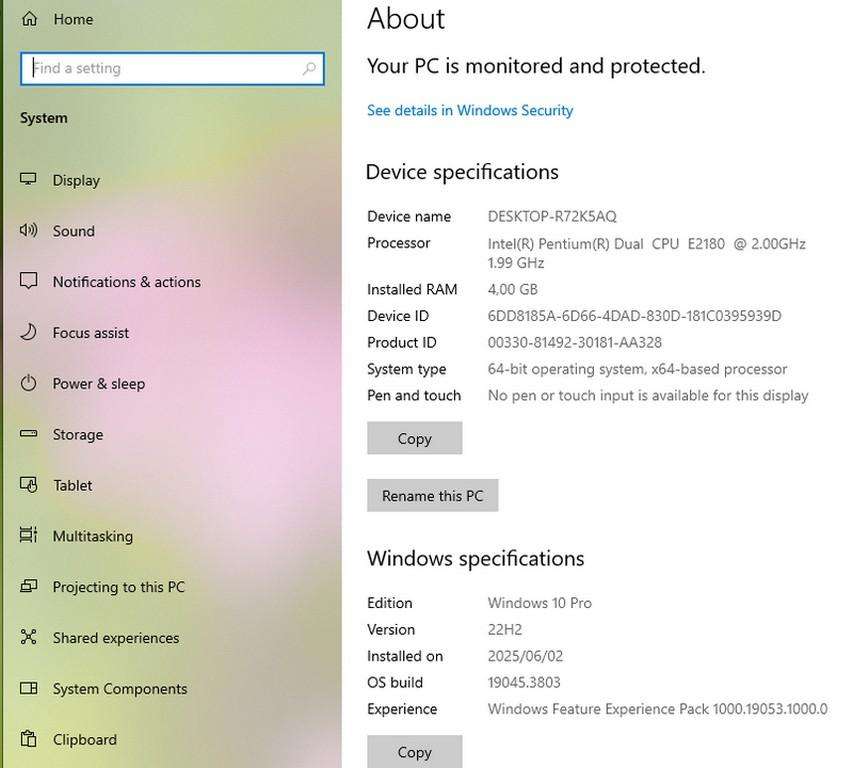Open Clipboard settings page
853x768 pixels.
tap(84, 740)
